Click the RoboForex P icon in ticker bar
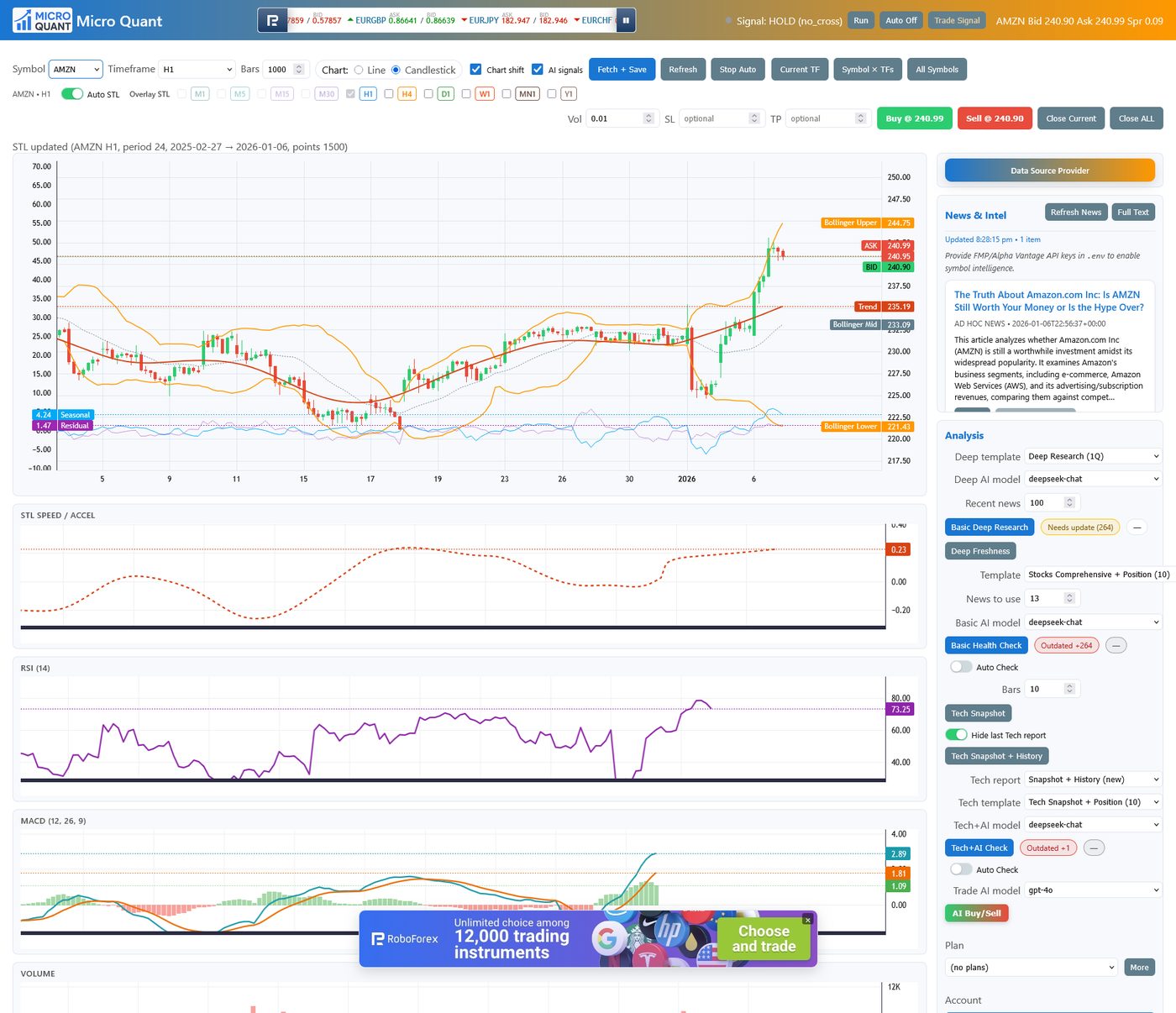Viewport: 1176px width, 1013px height. pyautogui.click(x=272, y=20)
